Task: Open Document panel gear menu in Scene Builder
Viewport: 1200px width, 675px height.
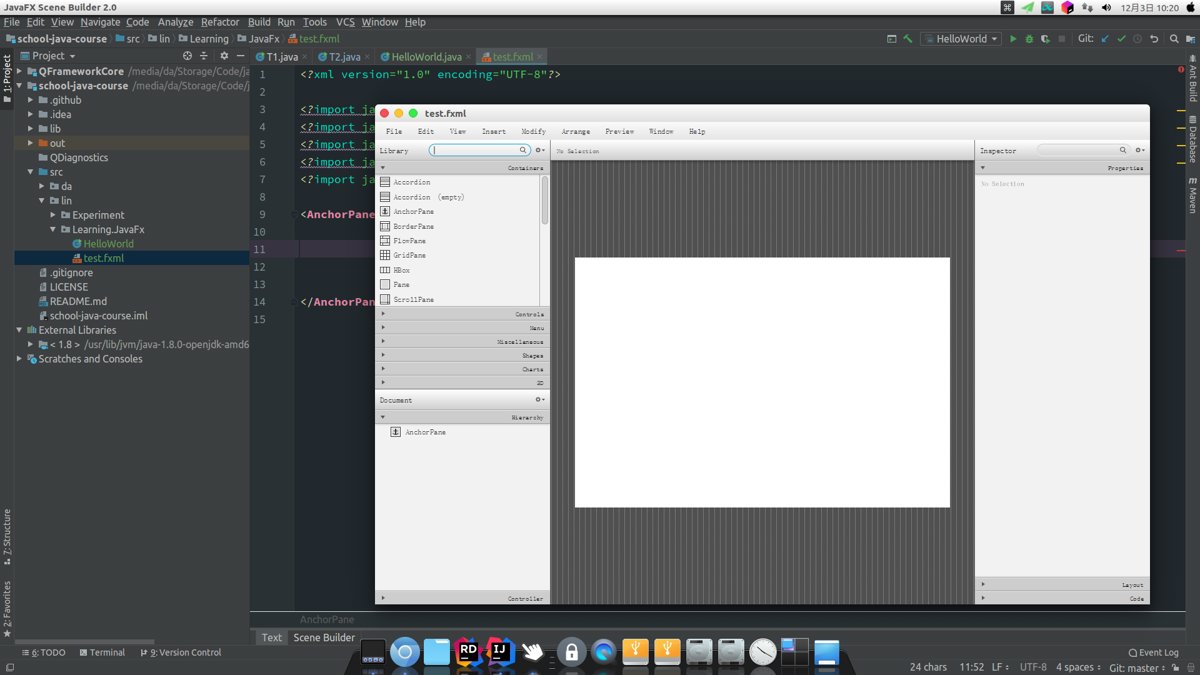Action: click(540, 400)
